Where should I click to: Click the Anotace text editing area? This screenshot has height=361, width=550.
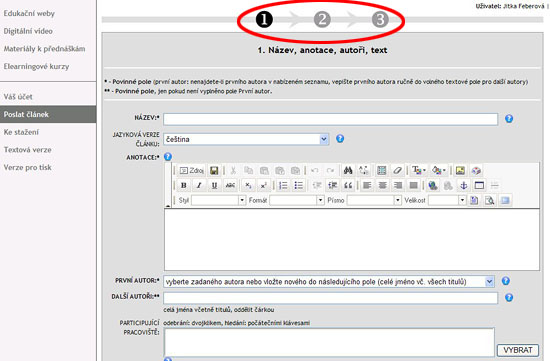click(352, 240)
